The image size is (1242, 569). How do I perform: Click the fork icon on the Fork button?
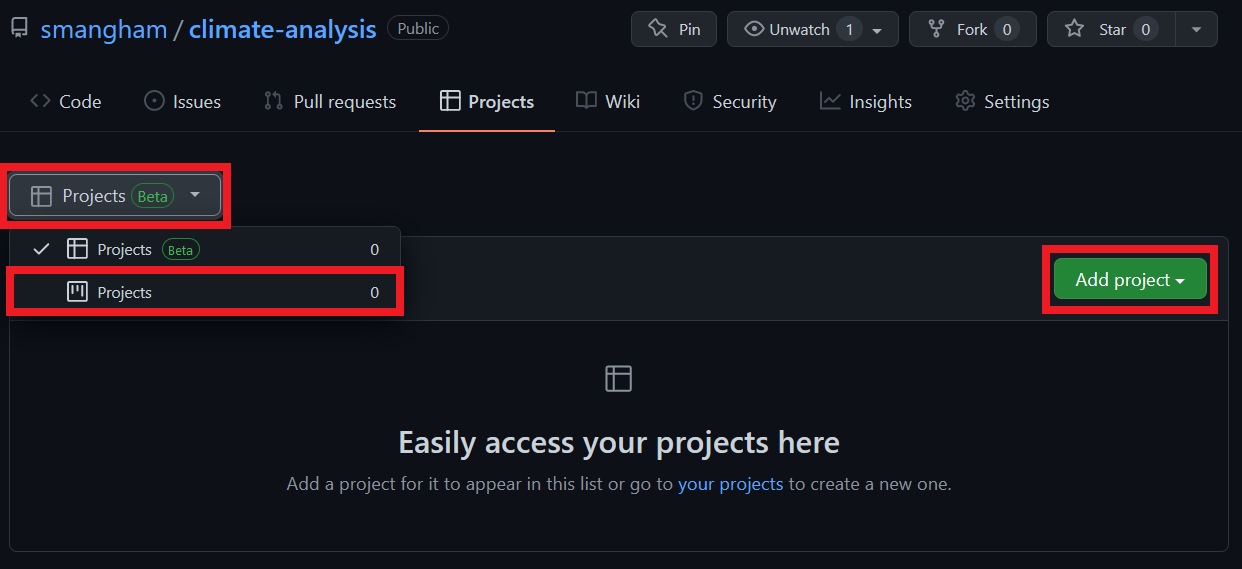[x=936, y=29]
